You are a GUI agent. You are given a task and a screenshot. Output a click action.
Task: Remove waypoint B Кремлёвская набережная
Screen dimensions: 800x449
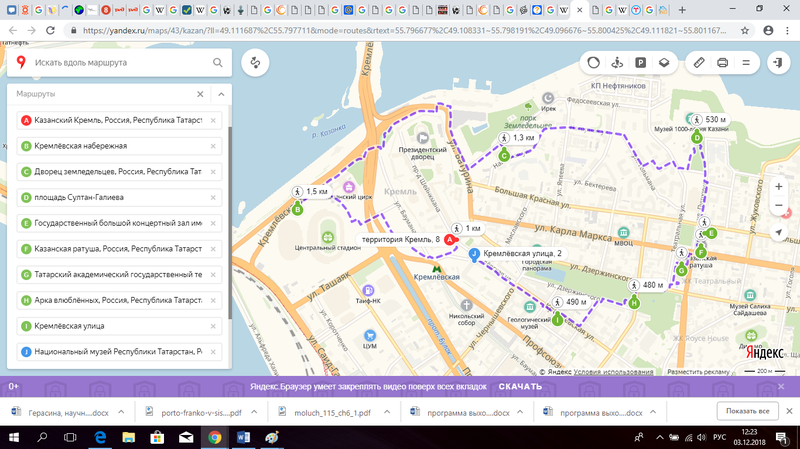coord(213,146)
